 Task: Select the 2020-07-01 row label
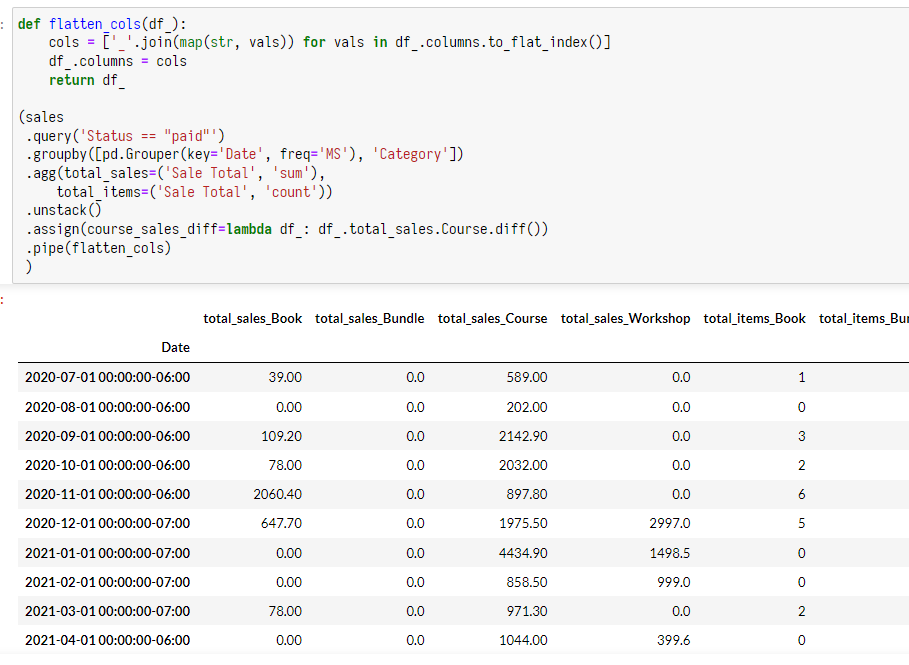click(107, 377)
